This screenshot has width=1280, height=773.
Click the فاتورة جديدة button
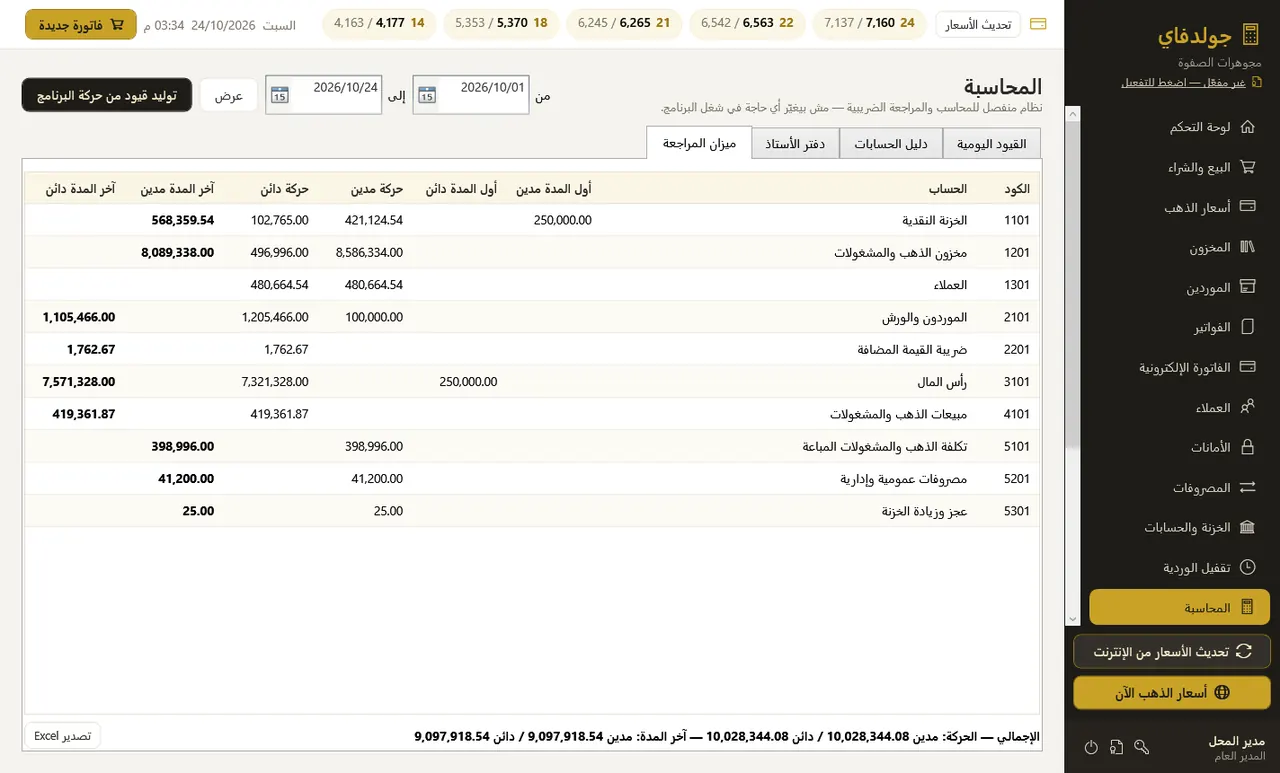(81, 24)
